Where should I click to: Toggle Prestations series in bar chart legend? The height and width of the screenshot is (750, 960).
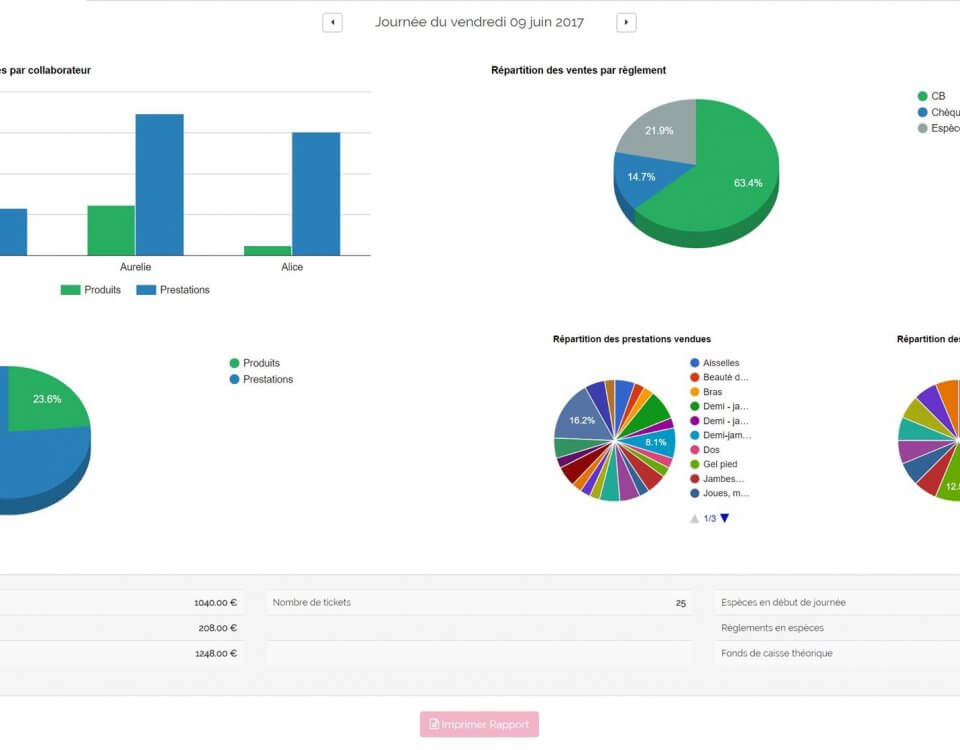[173, 290]
